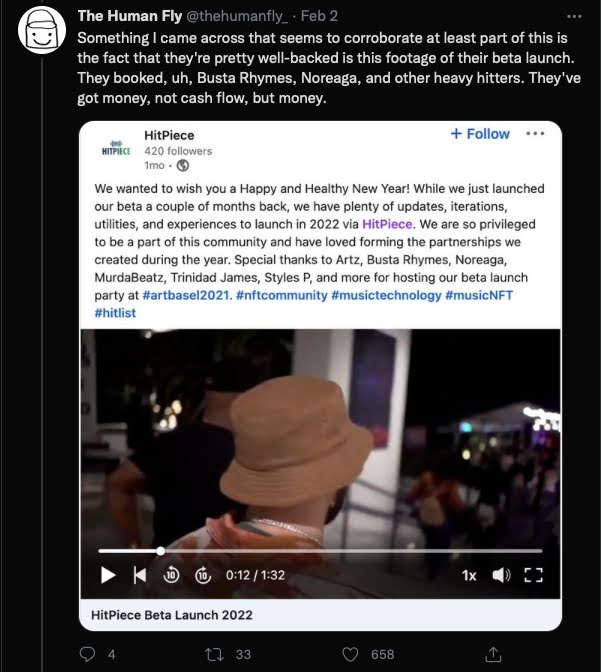Retweet this post
601x672 pixels.
click(x=214, y=654)
